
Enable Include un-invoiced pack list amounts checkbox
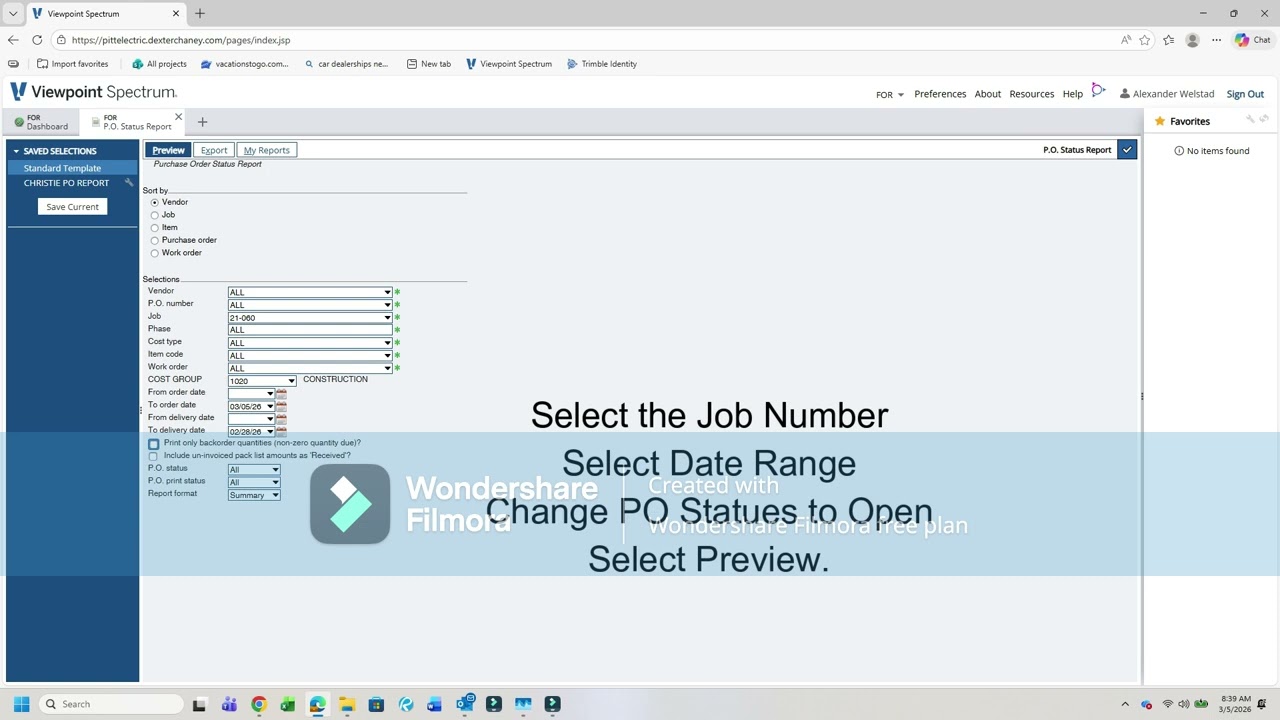[153, 456]
